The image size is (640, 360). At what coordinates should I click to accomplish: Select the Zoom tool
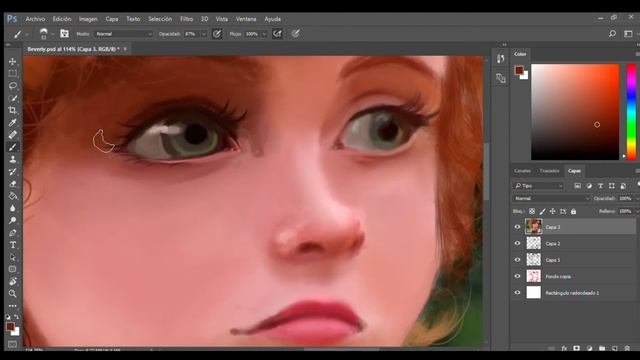pyautogui.click(x=13, y=293)
